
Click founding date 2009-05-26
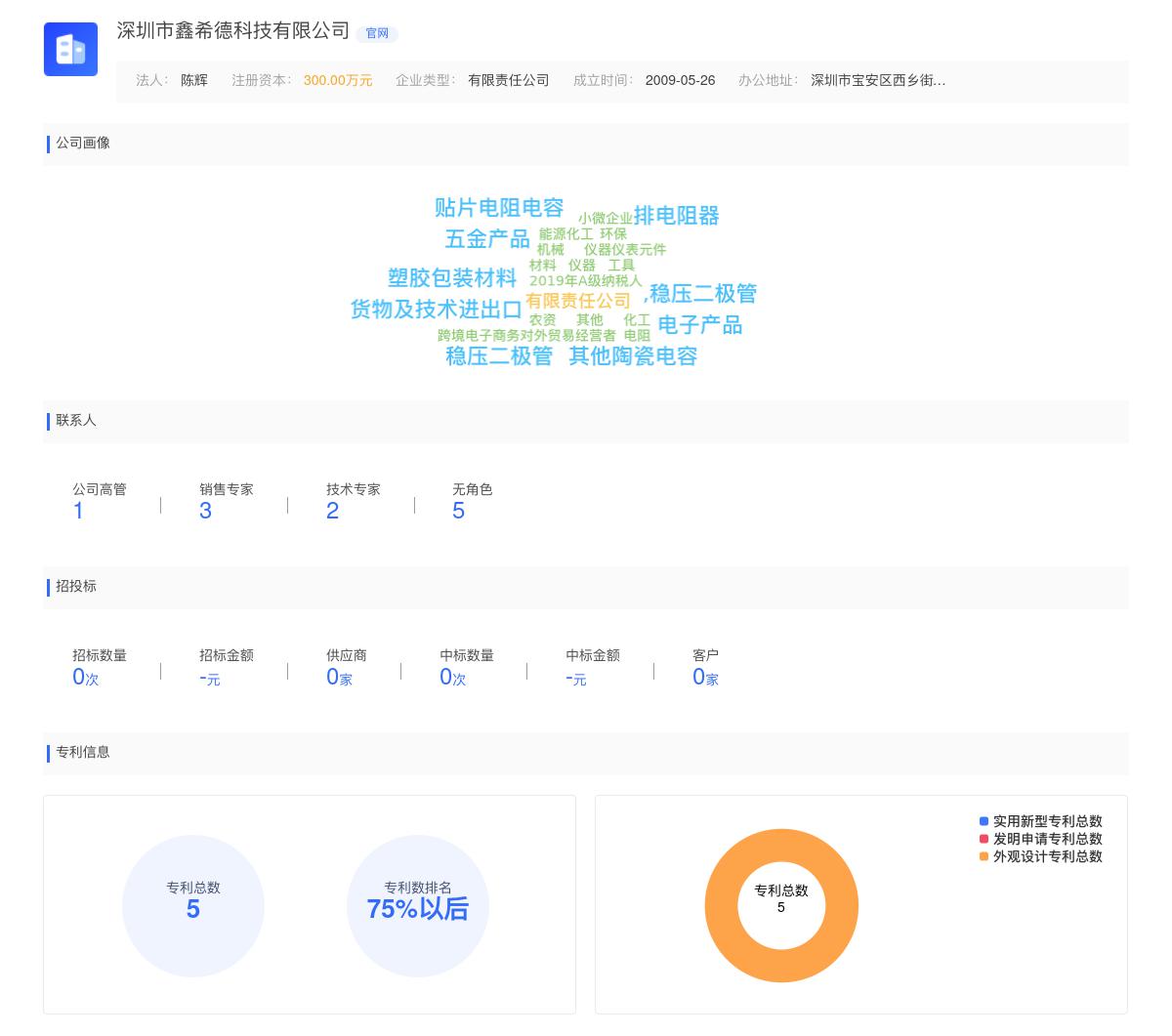[x=680, y=80]
